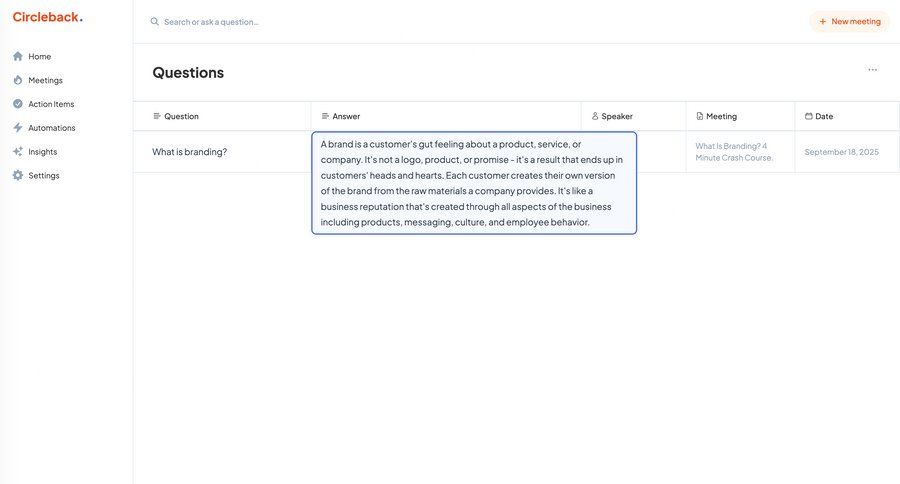
Task: Click the Meetings flame icon
Action: 18,80
